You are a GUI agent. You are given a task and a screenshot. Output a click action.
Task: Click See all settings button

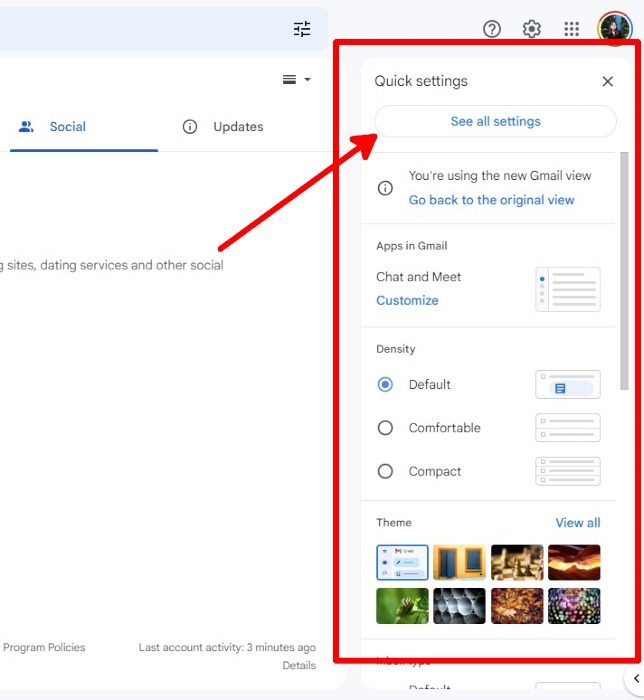(495, 121)
